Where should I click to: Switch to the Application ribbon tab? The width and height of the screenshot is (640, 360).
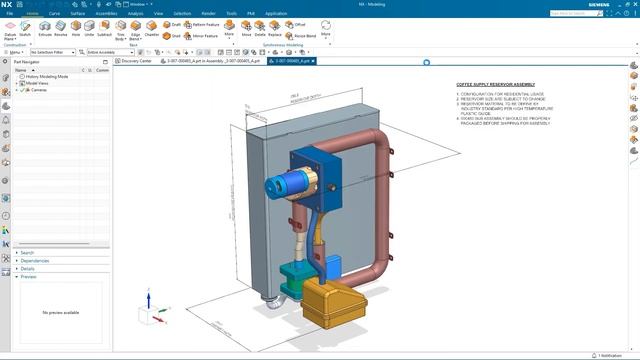tap(276, 13)
